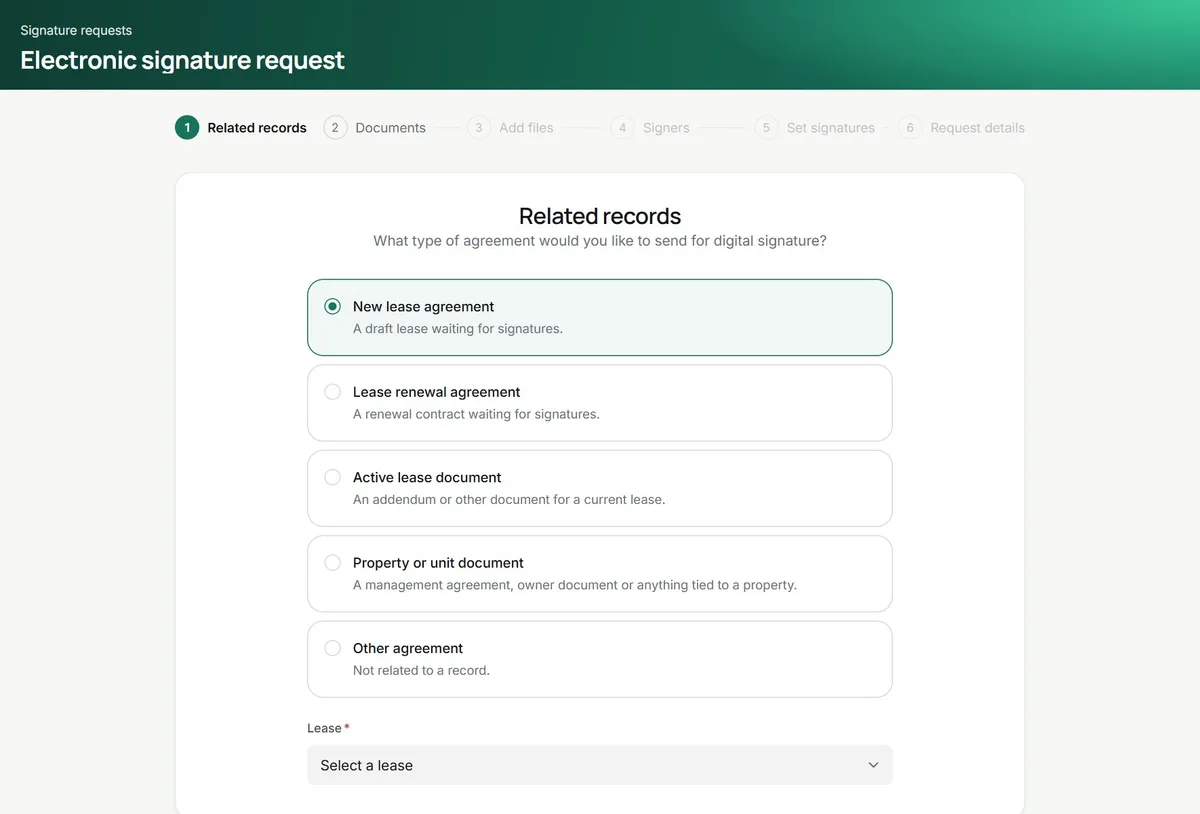1200x814 pixels.
Task: Select the Other agreement radio button
Action: [x=333, y=649]
